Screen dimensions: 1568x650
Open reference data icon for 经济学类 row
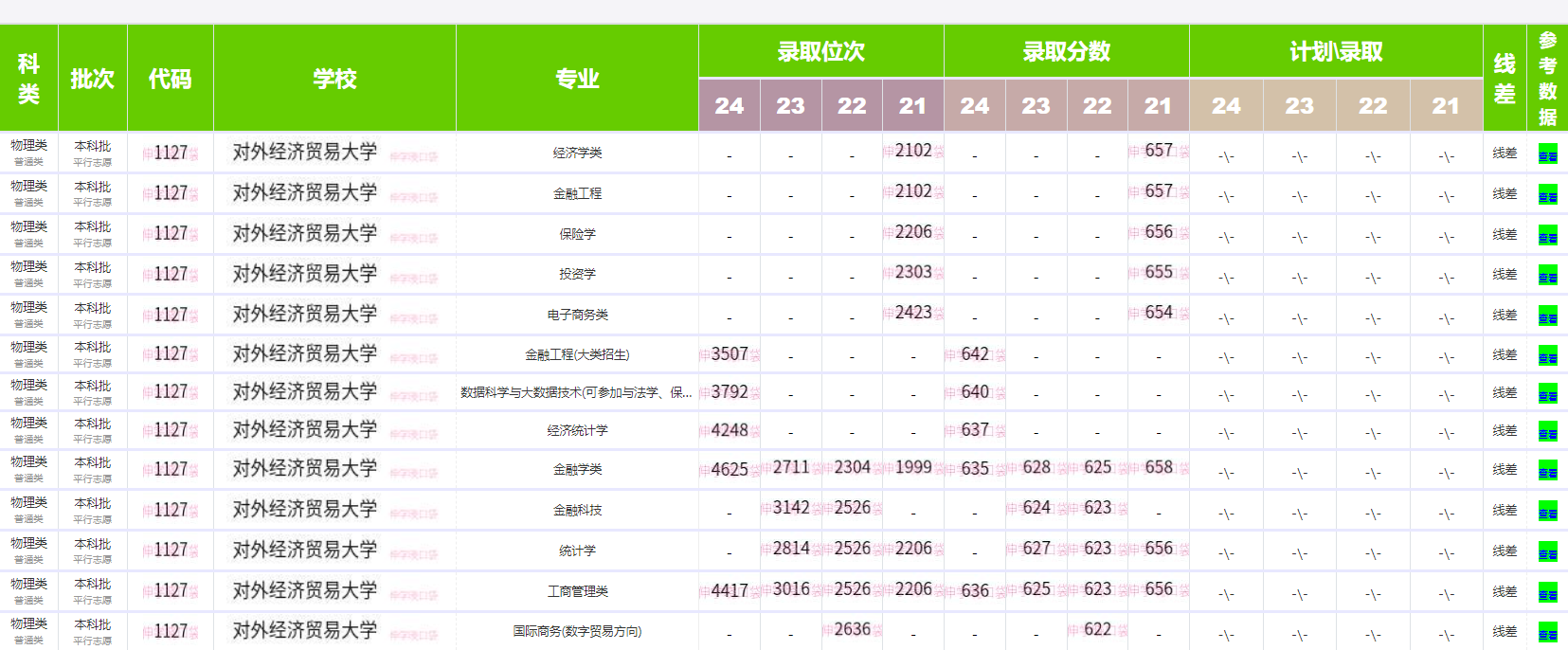pos(1547,154)
